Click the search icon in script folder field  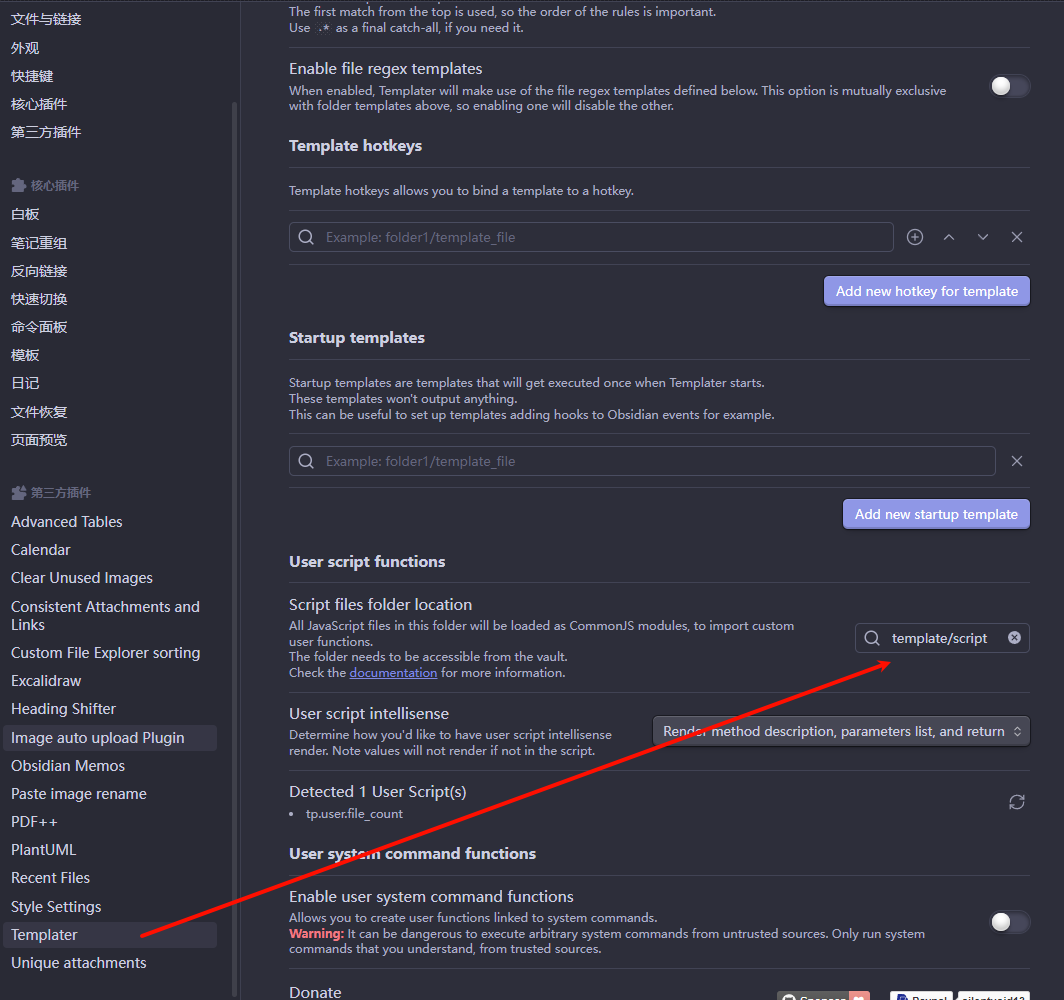[872, 638]
